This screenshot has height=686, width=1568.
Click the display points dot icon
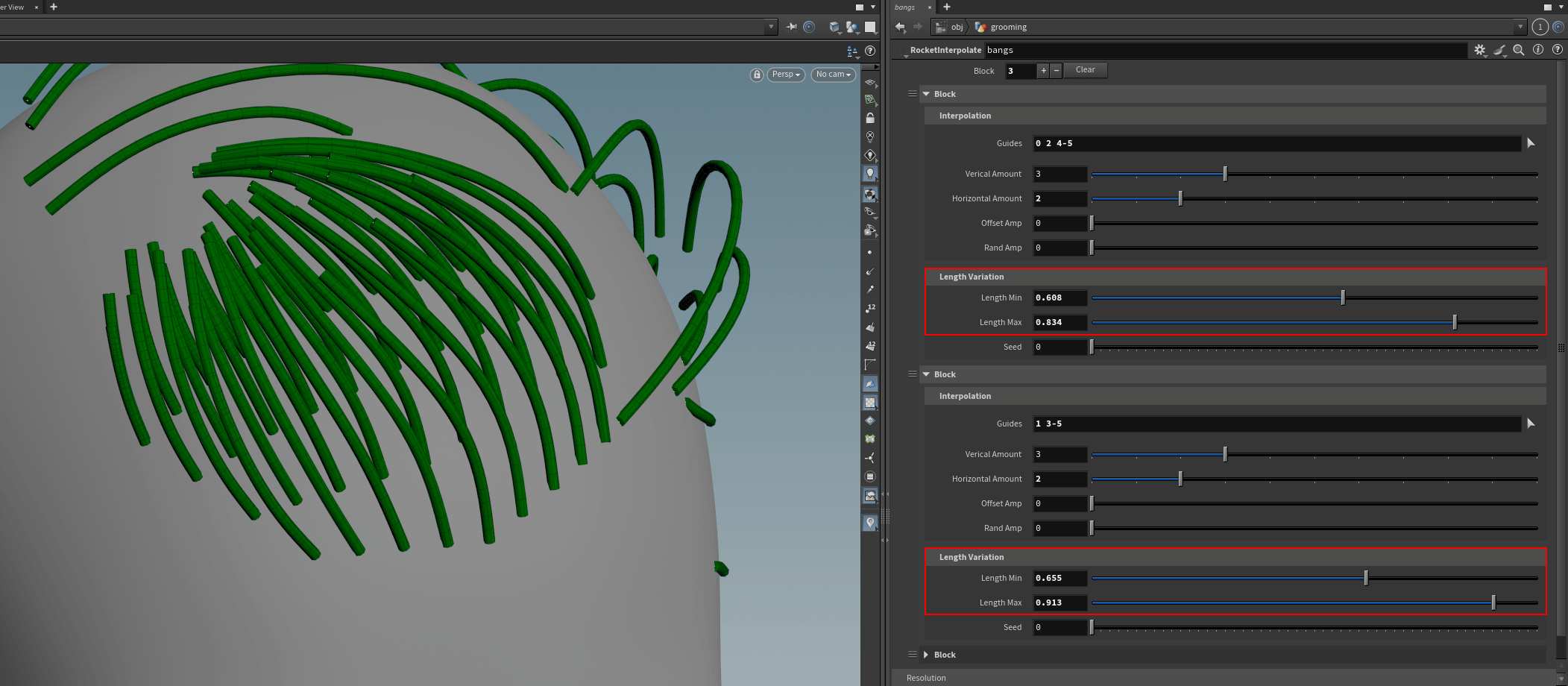(869, 253)
